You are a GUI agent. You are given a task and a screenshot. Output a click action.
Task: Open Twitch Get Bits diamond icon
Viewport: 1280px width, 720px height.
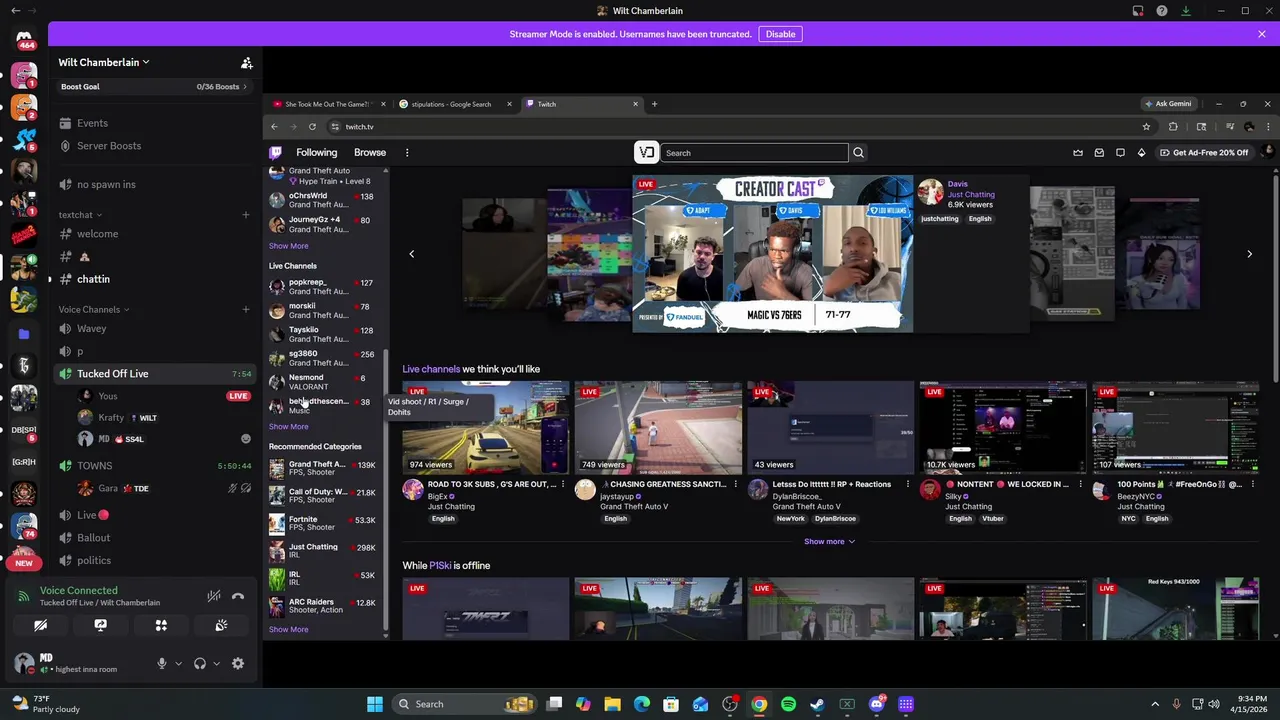1141,153
